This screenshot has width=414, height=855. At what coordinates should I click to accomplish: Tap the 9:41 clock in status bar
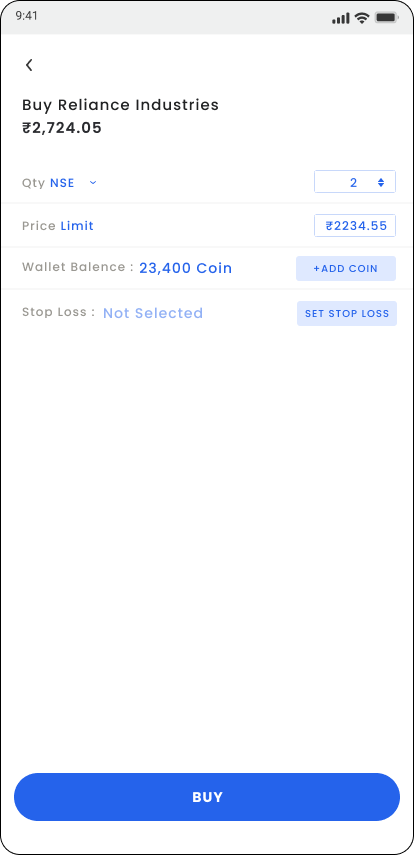coord(26,16)
